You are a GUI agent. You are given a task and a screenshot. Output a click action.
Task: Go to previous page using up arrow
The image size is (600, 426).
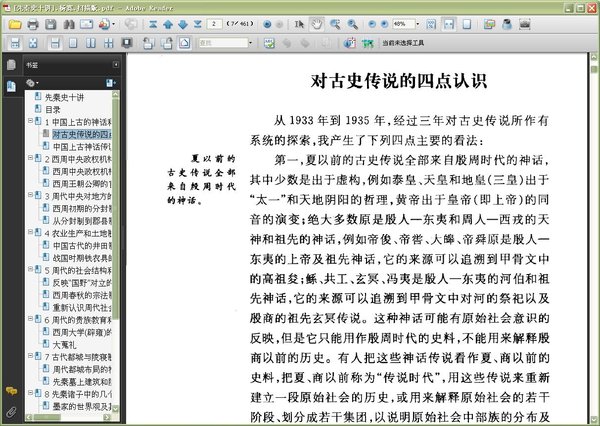168,24
